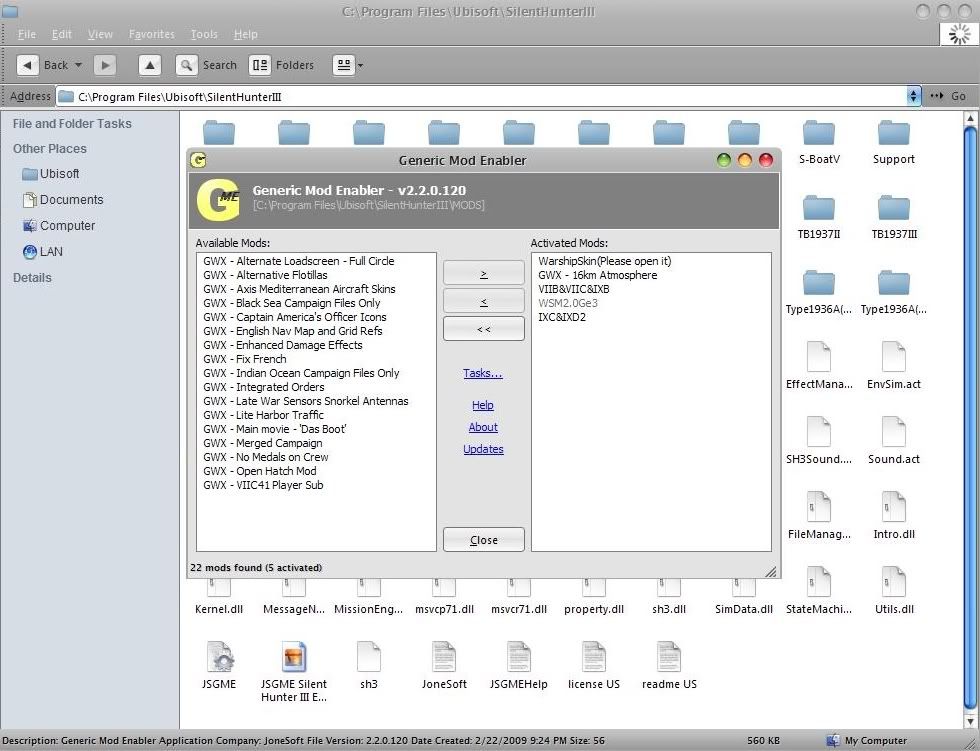Open the JSGME Silent Hunter III icon
Image resolution: width=980 pixels, height=751 pixels.
pos(294,657)
